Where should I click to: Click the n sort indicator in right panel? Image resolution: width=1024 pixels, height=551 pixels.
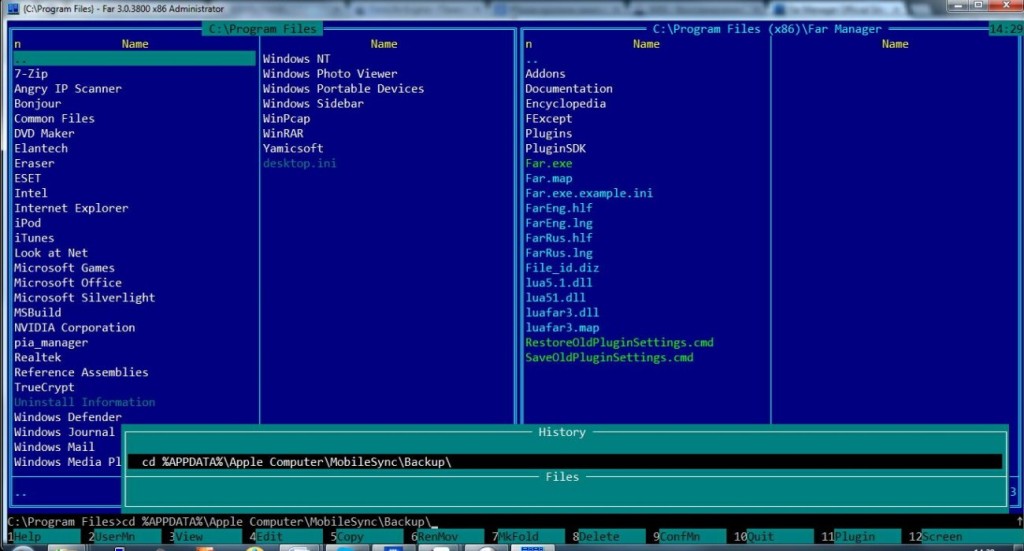coord(529,44)
